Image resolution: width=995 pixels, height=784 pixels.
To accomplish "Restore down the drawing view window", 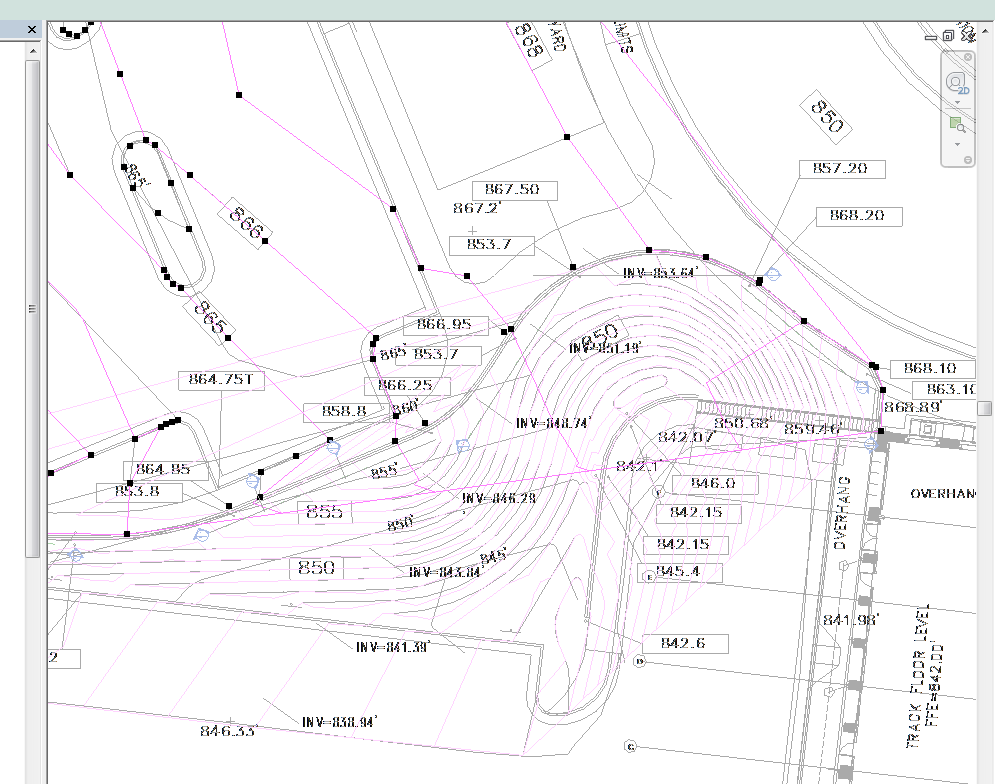I will [x=948, y=36].
